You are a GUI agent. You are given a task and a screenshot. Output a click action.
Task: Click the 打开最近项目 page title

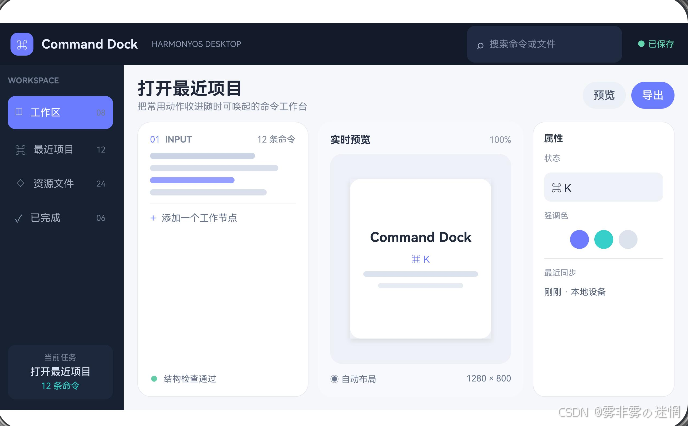pyautogui.click(x=190, y=88)
